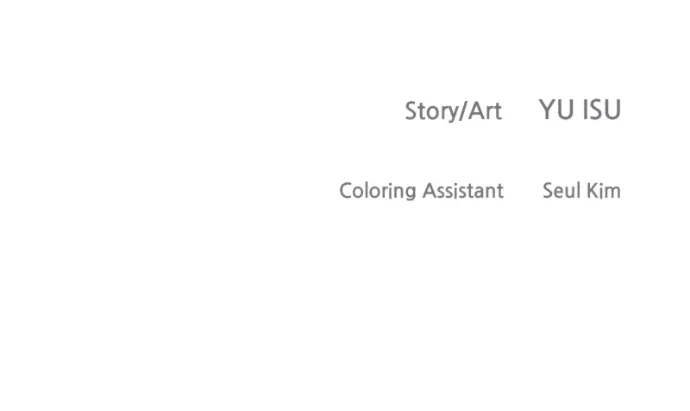Click the capital "A" in Art
690x411 pixels.
(x=474, y=111)
